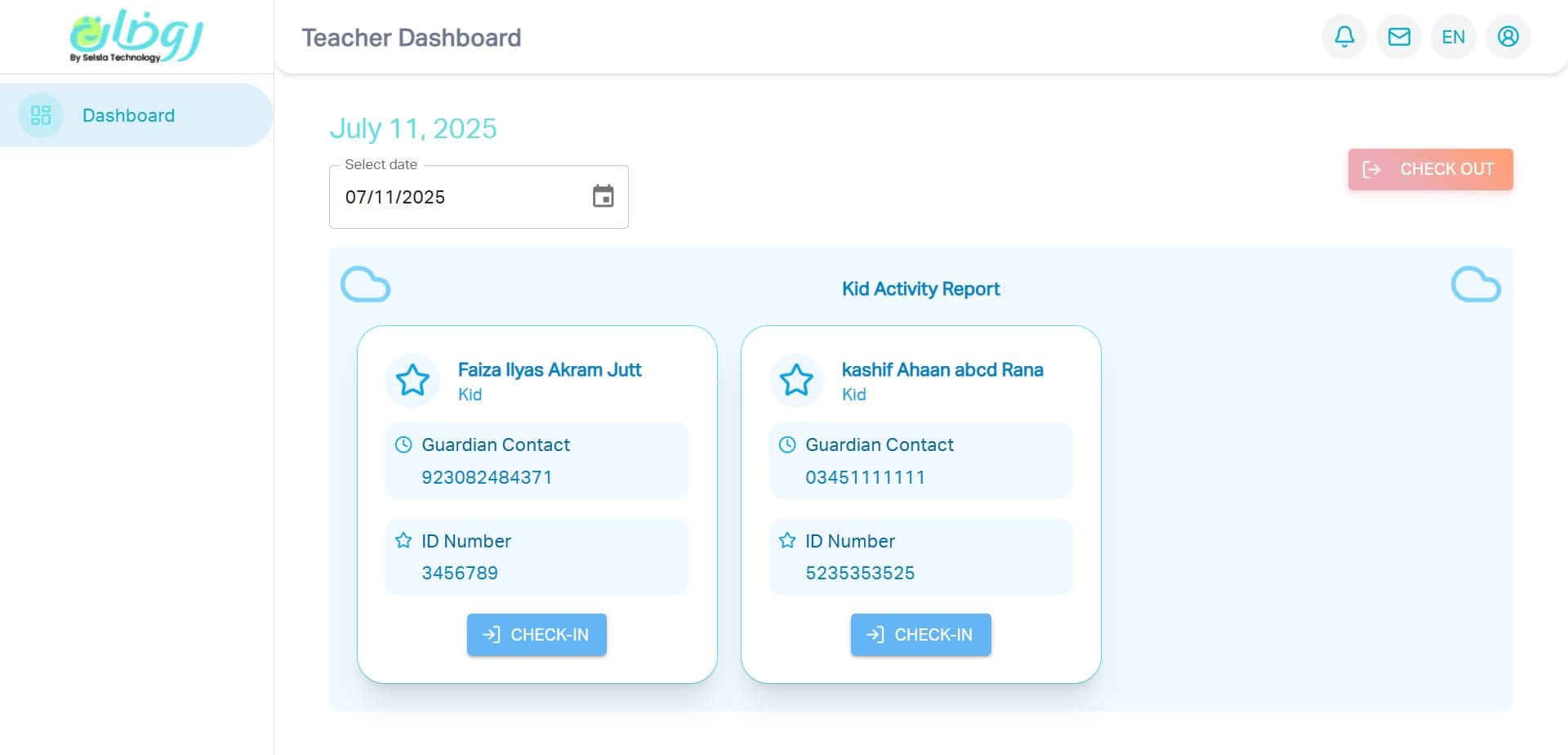Open the user profile account icon
Viewport: 1568px width, 755px height.
tap(1508, 36)
